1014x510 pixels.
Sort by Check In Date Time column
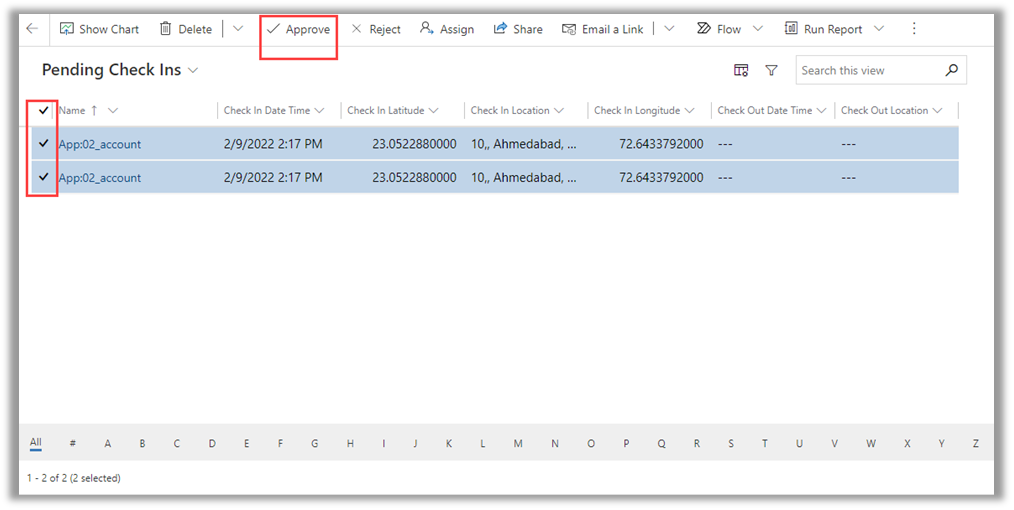[x=267, y=110]
